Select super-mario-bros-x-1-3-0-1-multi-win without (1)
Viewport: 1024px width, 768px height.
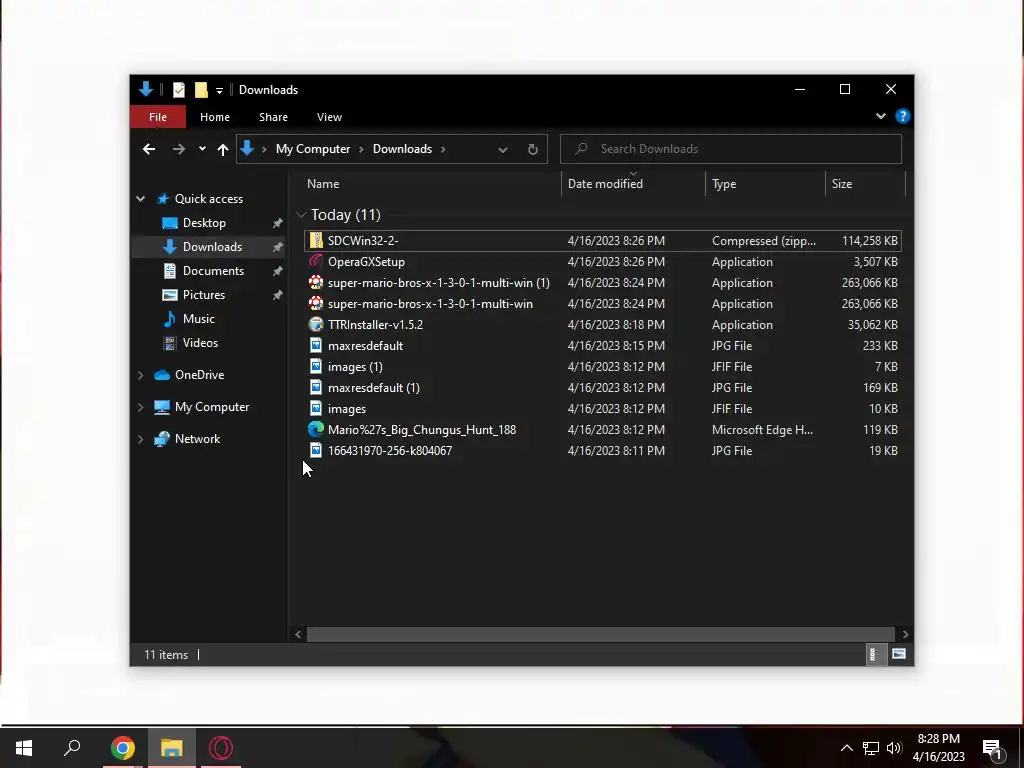click(x=430, y=304)
